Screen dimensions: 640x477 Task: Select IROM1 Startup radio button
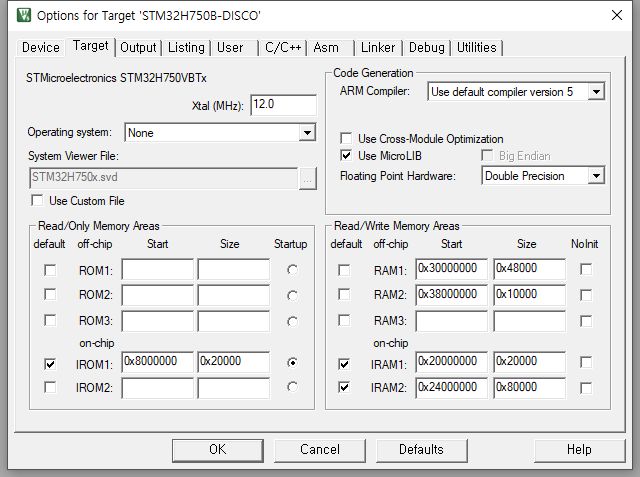pyautogui.click(x=292, y=362)
